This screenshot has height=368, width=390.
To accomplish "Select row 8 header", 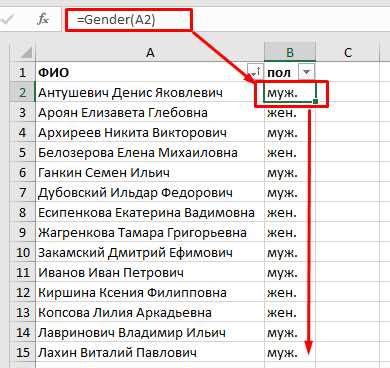I will click(22, 212).
